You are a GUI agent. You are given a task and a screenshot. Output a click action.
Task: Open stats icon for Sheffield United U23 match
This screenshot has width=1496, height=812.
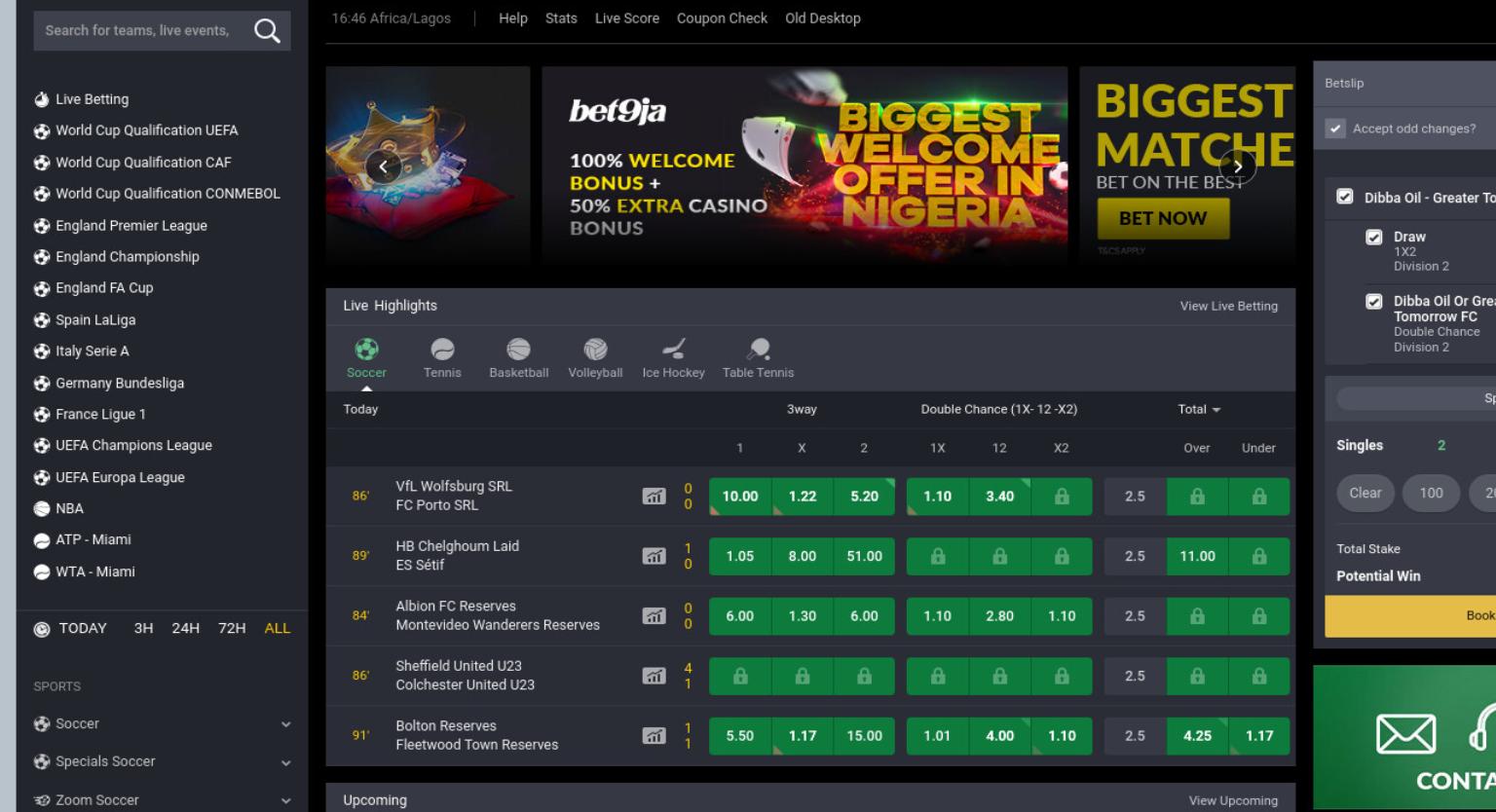[654, 676]
